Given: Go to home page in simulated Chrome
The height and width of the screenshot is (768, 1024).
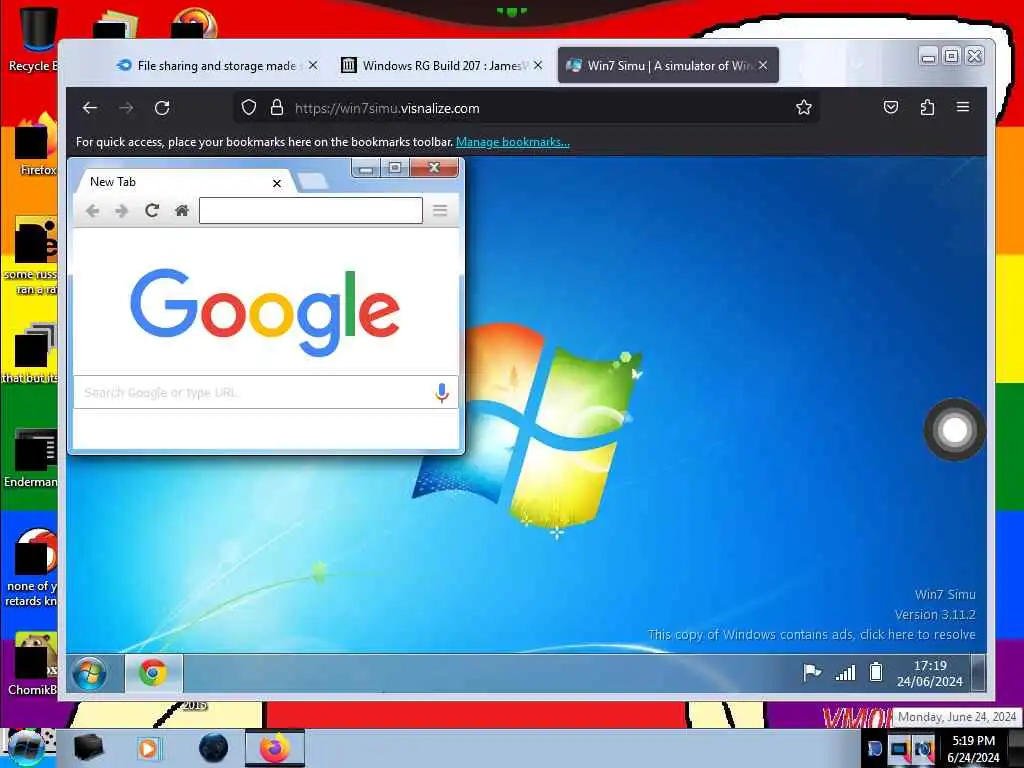Looking at the screenshot, I should [182, 210].
